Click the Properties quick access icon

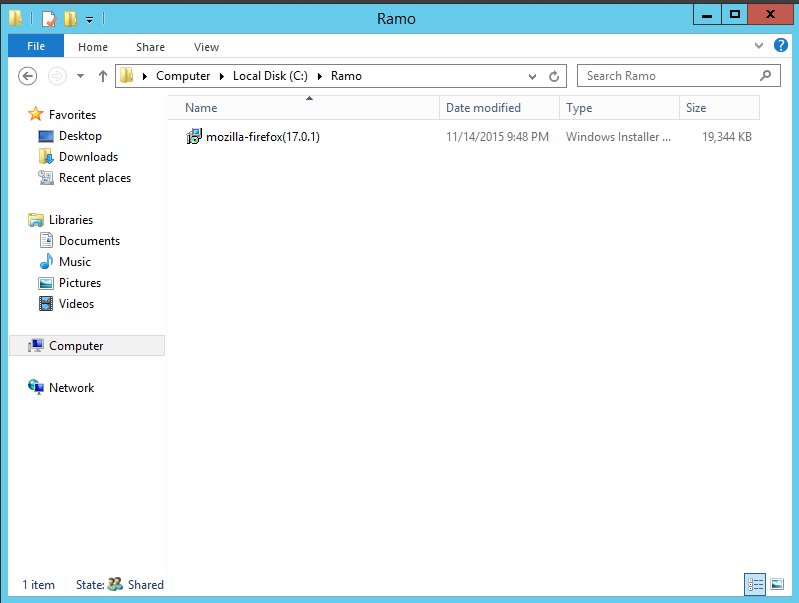tap(49, 19)
